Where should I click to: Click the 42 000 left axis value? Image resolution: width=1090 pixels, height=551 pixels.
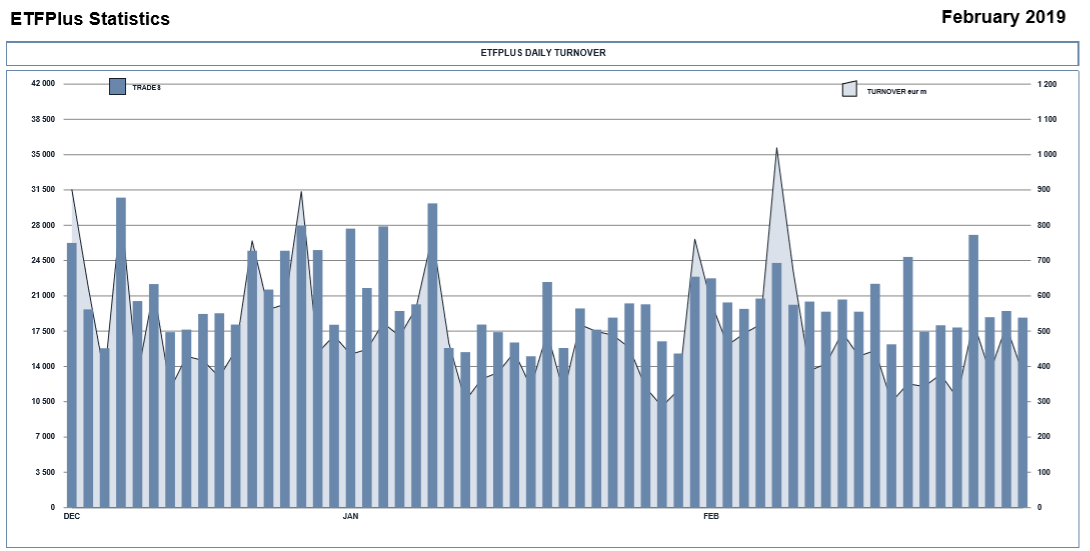click(x=43, y=83)
